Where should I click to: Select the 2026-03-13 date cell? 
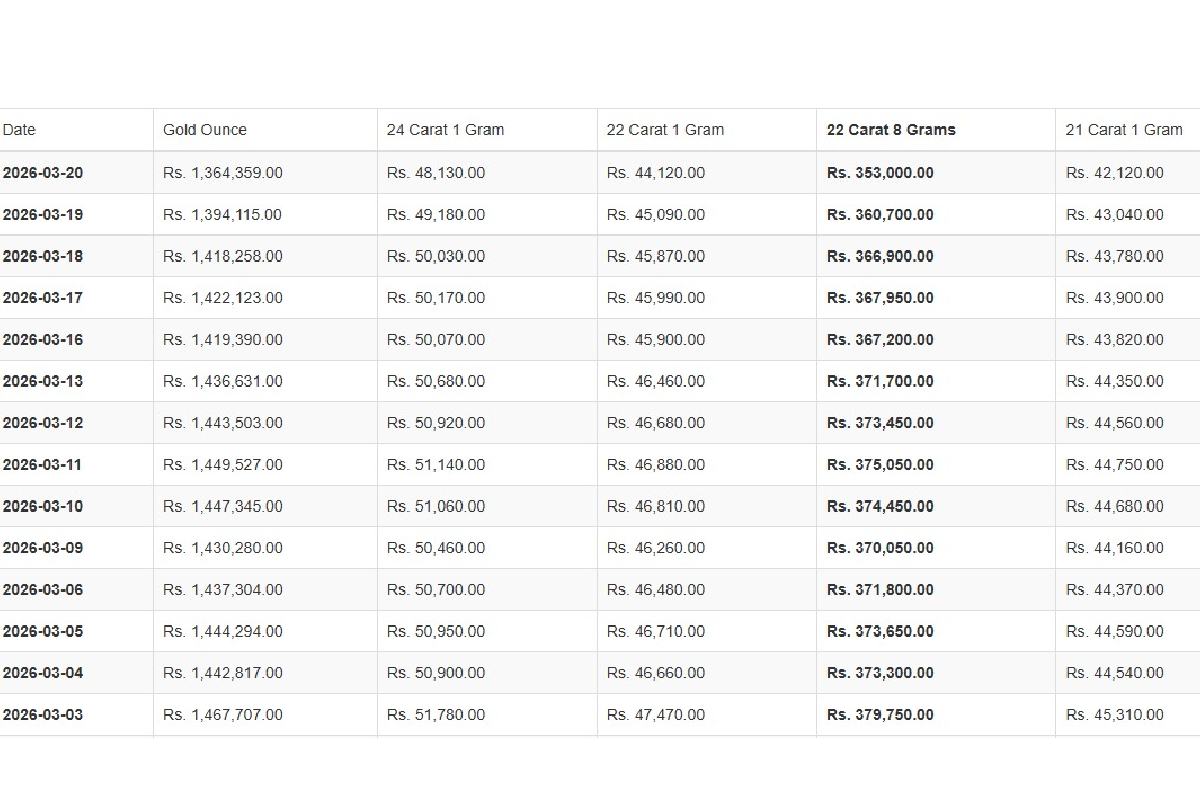pos(43,381)
